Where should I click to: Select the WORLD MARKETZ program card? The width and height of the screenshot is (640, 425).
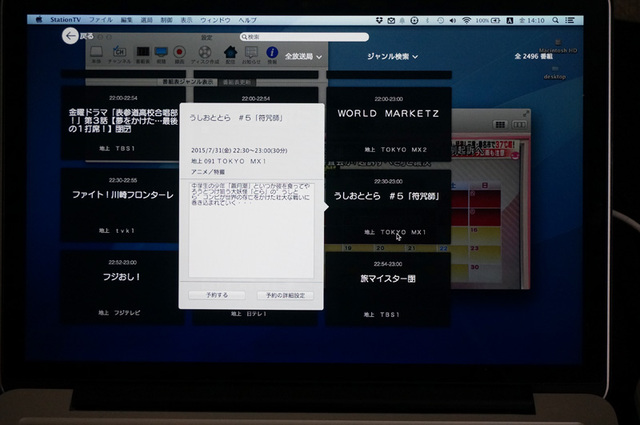pyautogui.click(x=389, y=124)
